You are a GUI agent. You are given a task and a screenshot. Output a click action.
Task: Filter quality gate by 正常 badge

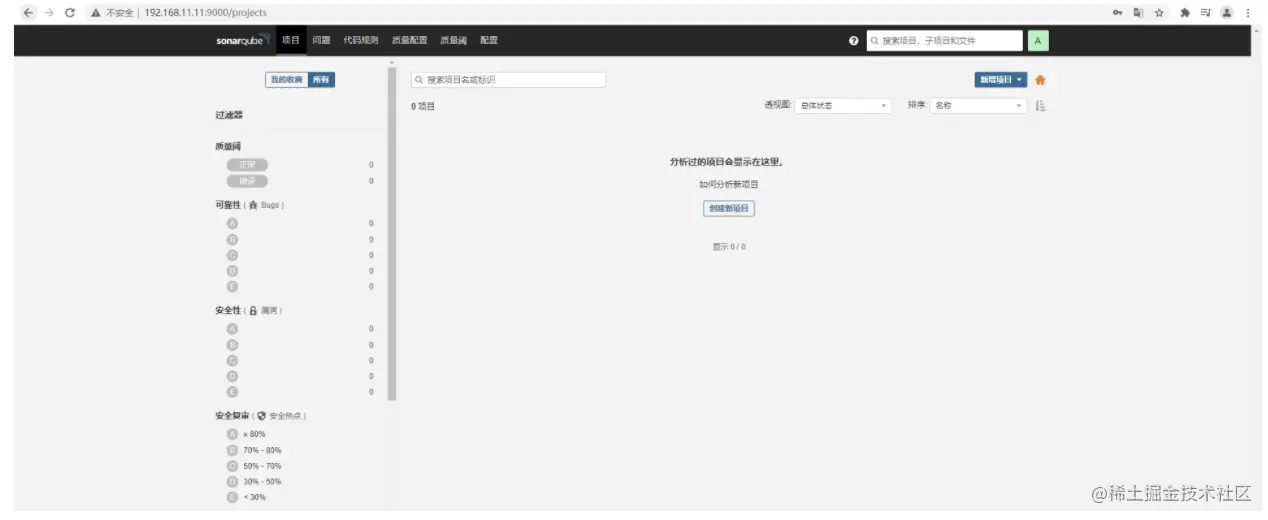click(x=247, y=164)
